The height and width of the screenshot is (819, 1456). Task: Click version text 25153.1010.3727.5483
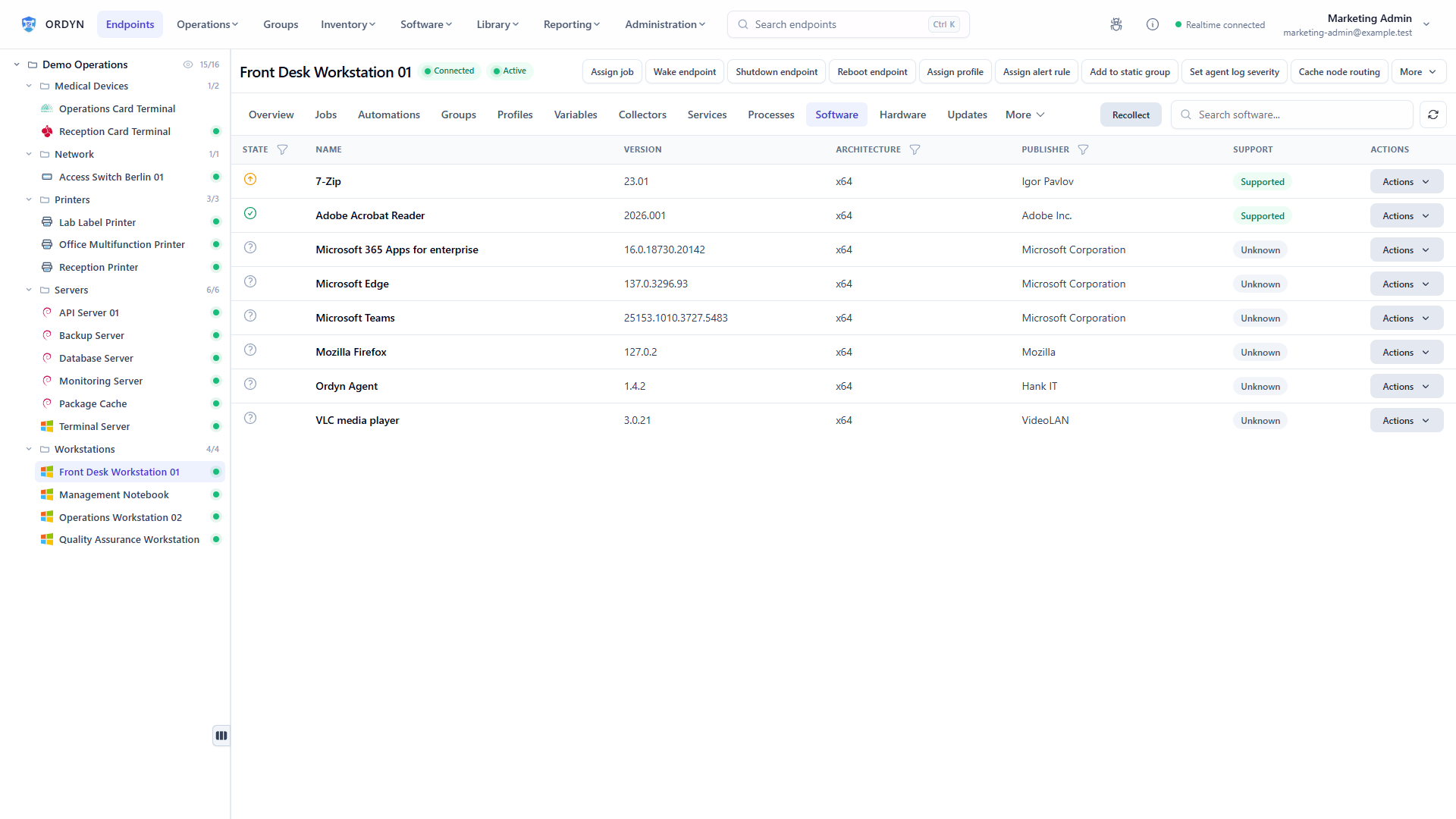676,318
